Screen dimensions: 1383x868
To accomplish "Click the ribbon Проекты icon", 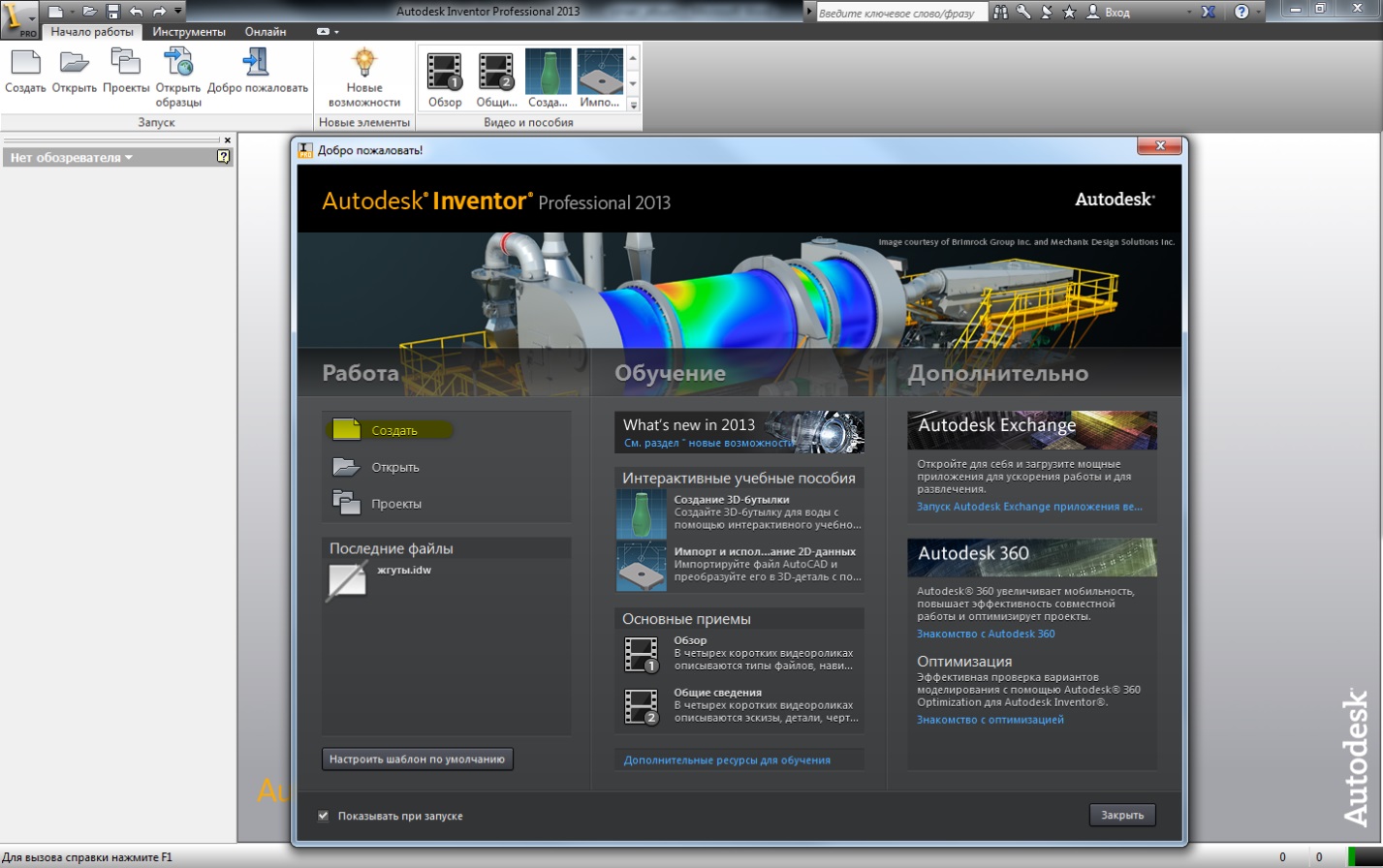I will click(x=126, y=61).
